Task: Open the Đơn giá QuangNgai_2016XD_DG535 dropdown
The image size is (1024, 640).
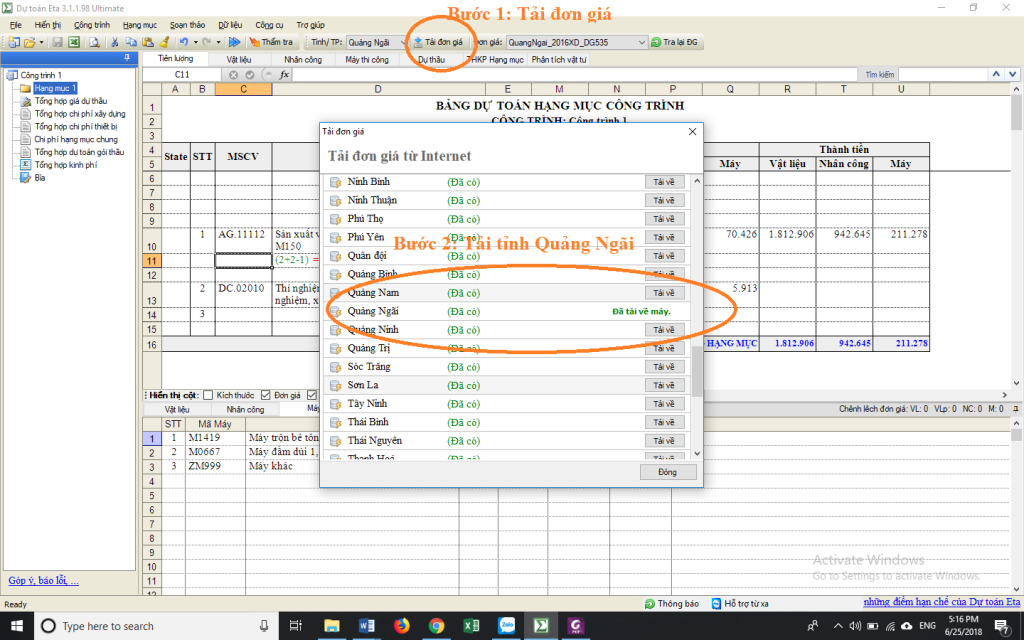Action: (x=641, y=42)
